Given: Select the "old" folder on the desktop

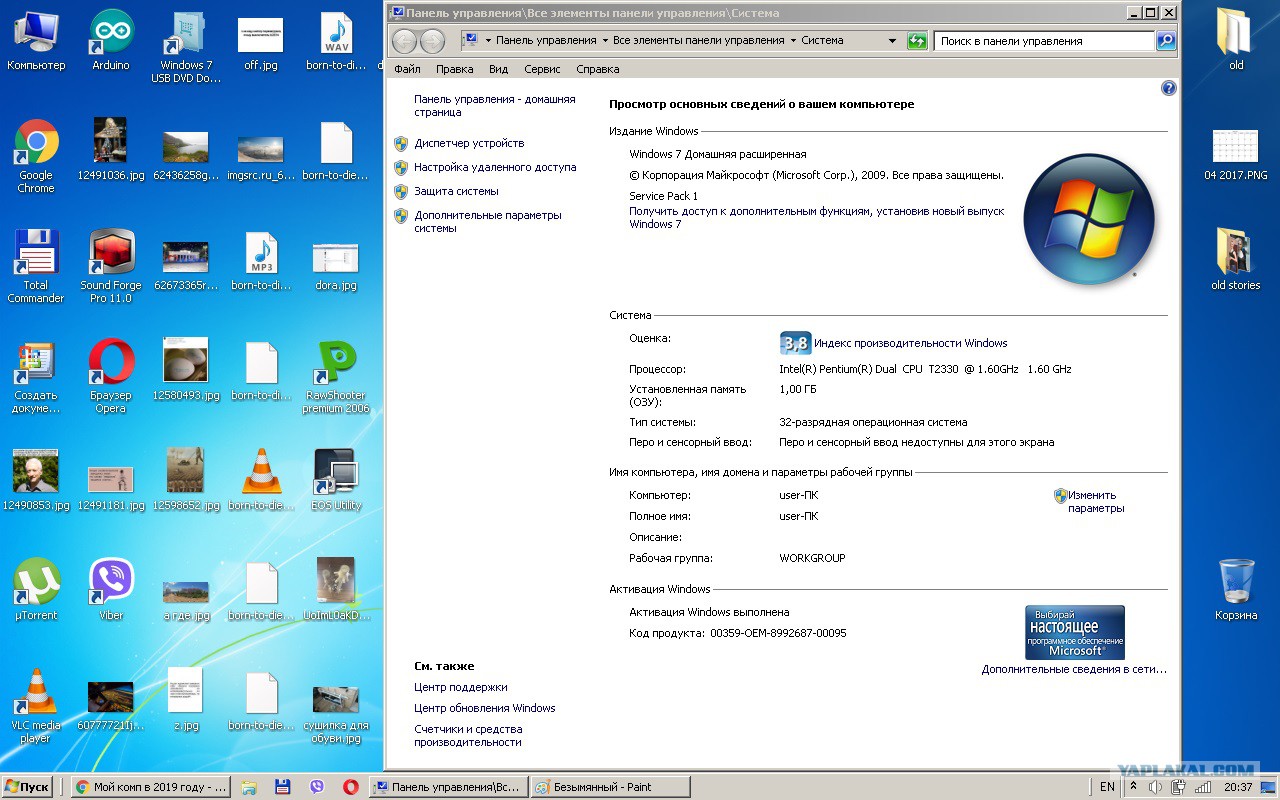Looking at the screenshot, I should (x=1236, y=40).
